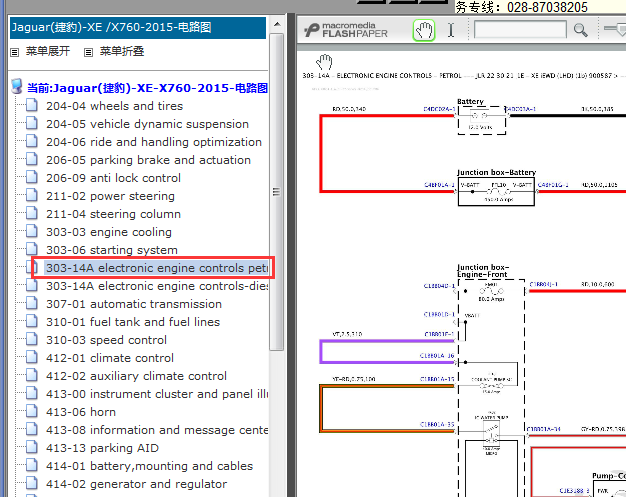Click the computer icon at tree root

click(16, 88)
